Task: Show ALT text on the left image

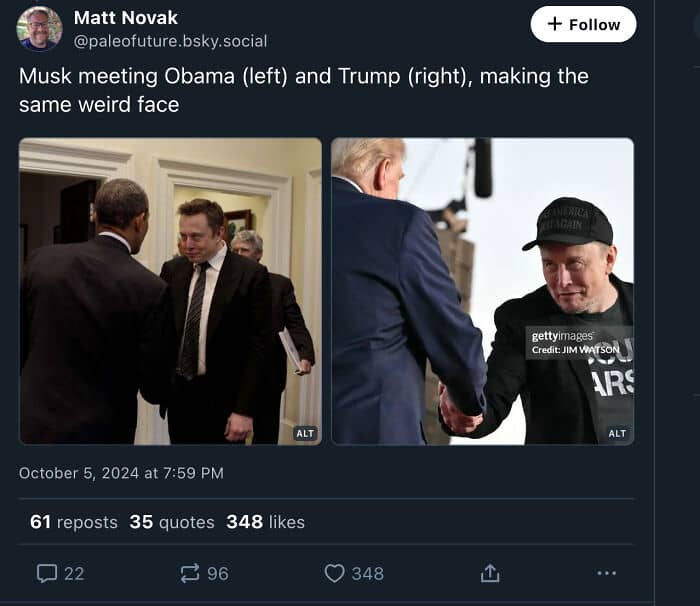Action: [x=305, y=433]
